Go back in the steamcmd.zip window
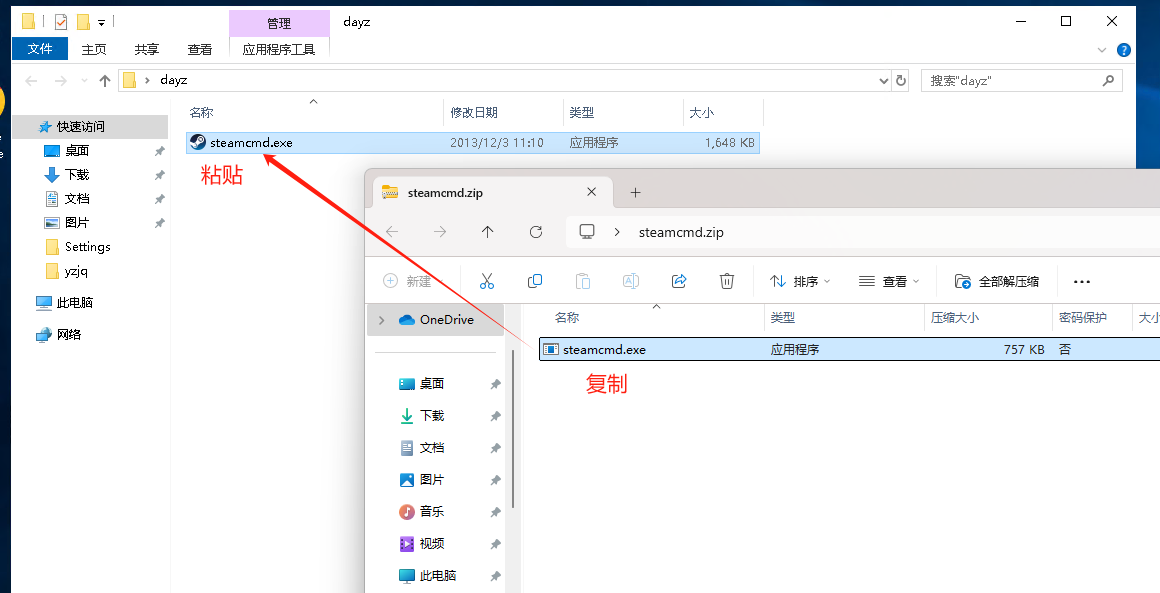 (392, 232)
